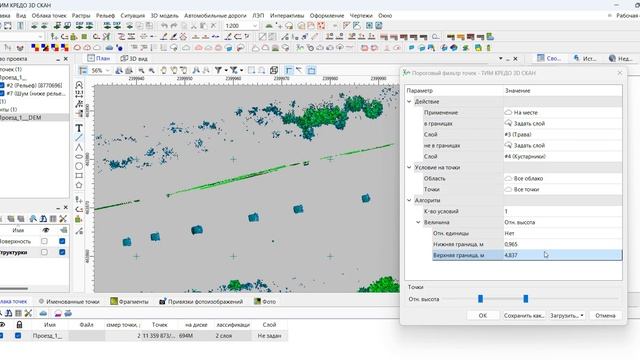Image resolution: width=640 pixels, height=360 pixels.
Task: Click the magnifier icon in second toolbar row
Action: (x=436, y=37)
